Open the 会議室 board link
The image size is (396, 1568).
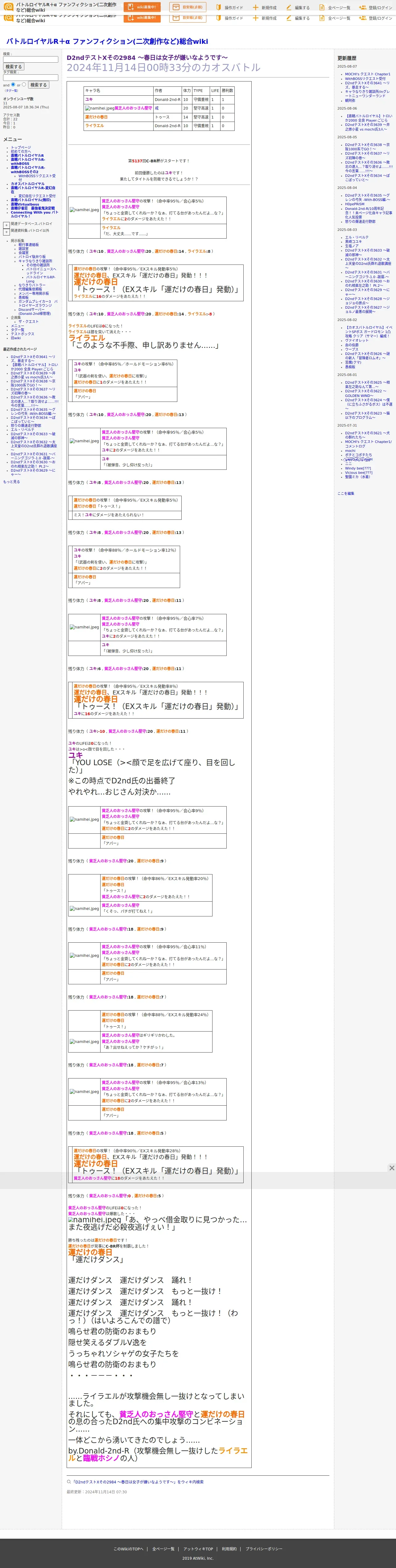tap(23, 252)
